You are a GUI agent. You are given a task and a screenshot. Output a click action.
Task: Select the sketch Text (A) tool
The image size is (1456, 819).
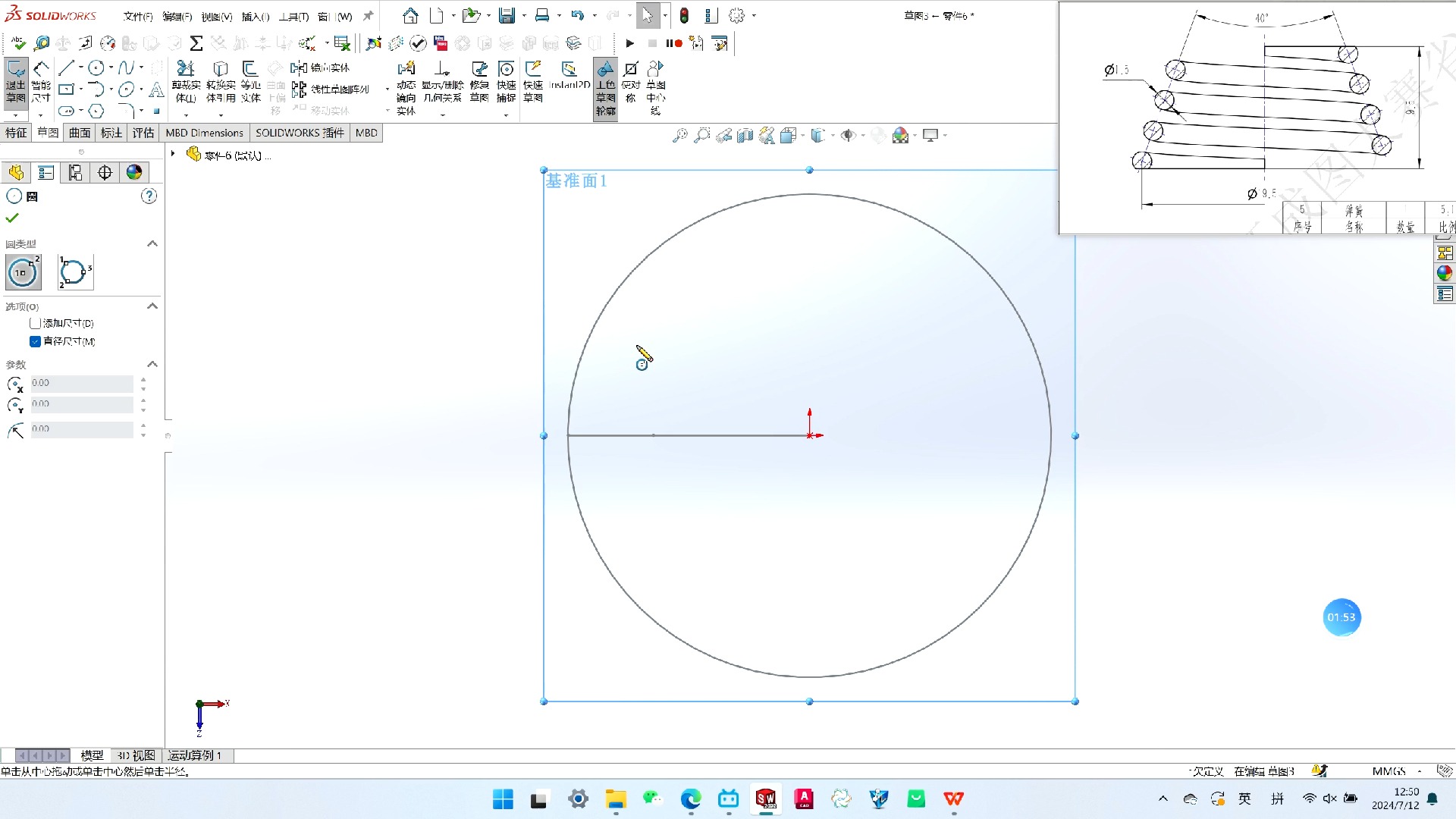pyautogui.click(x=156, y=90)
